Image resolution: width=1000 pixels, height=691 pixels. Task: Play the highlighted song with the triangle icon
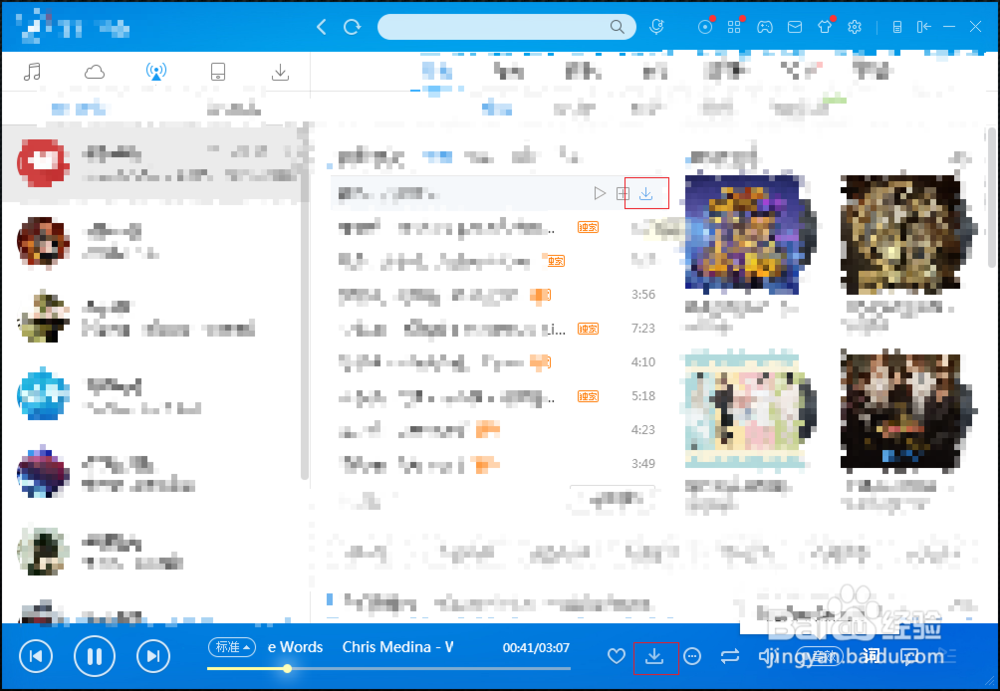click(x=599, y=193)
